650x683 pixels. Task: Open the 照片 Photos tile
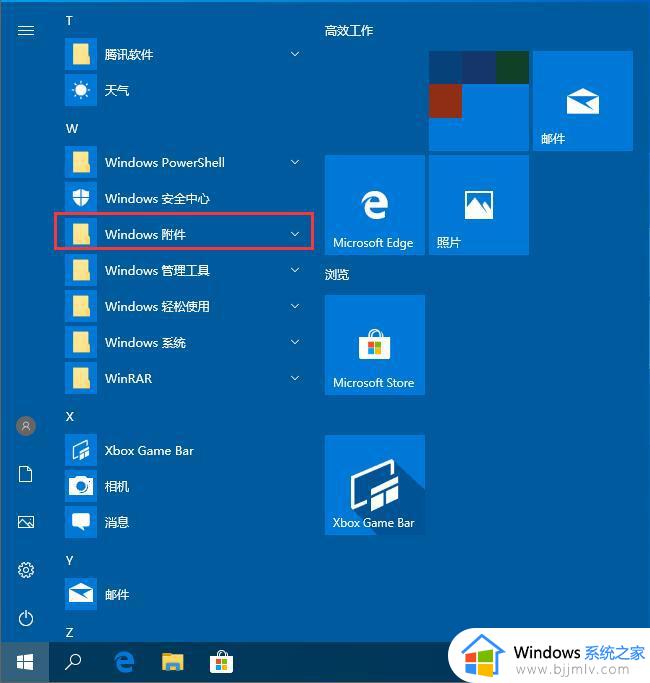point(479,205)
